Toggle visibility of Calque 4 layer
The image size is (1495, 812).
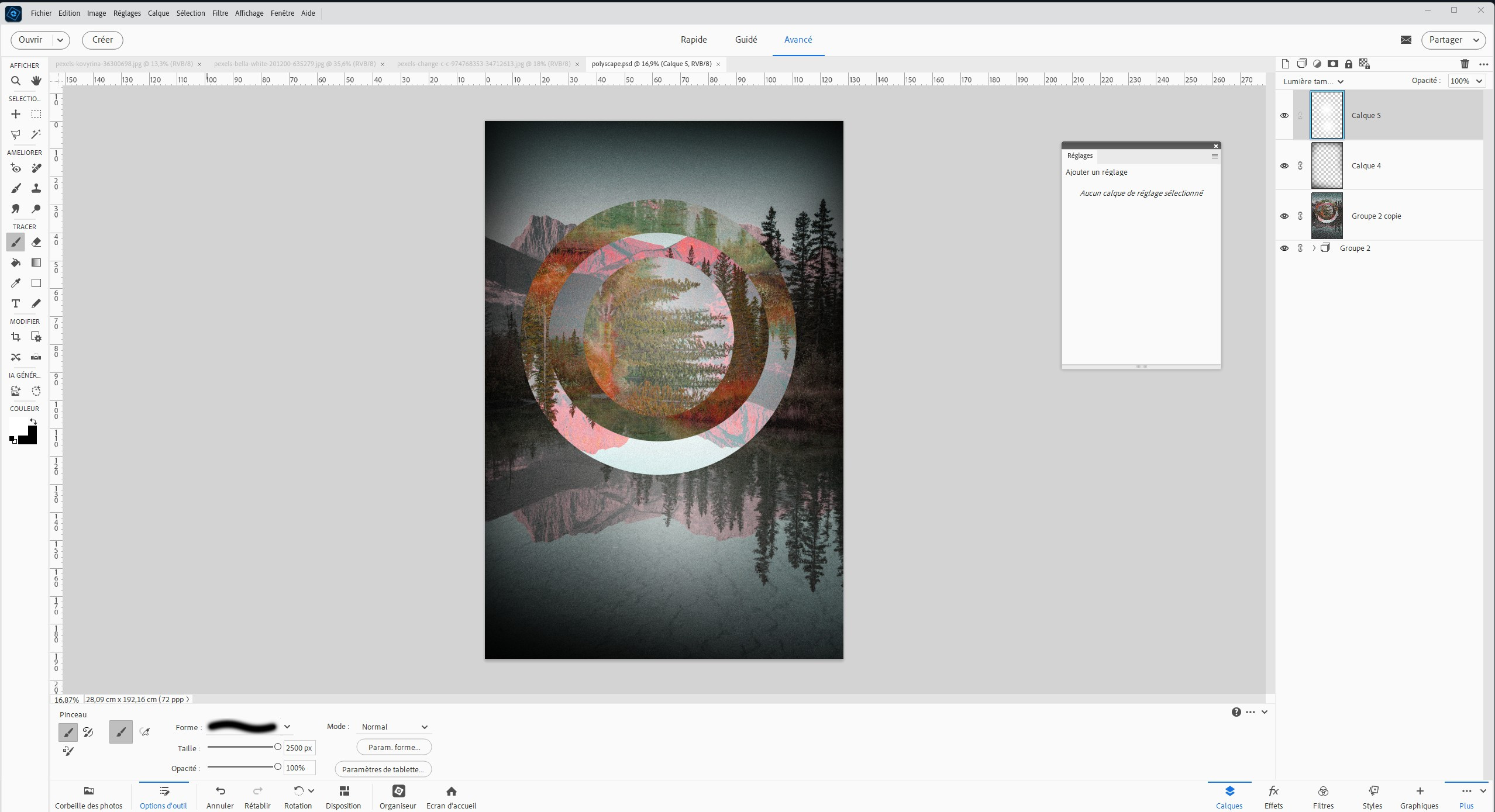(x=1284, y=166)
